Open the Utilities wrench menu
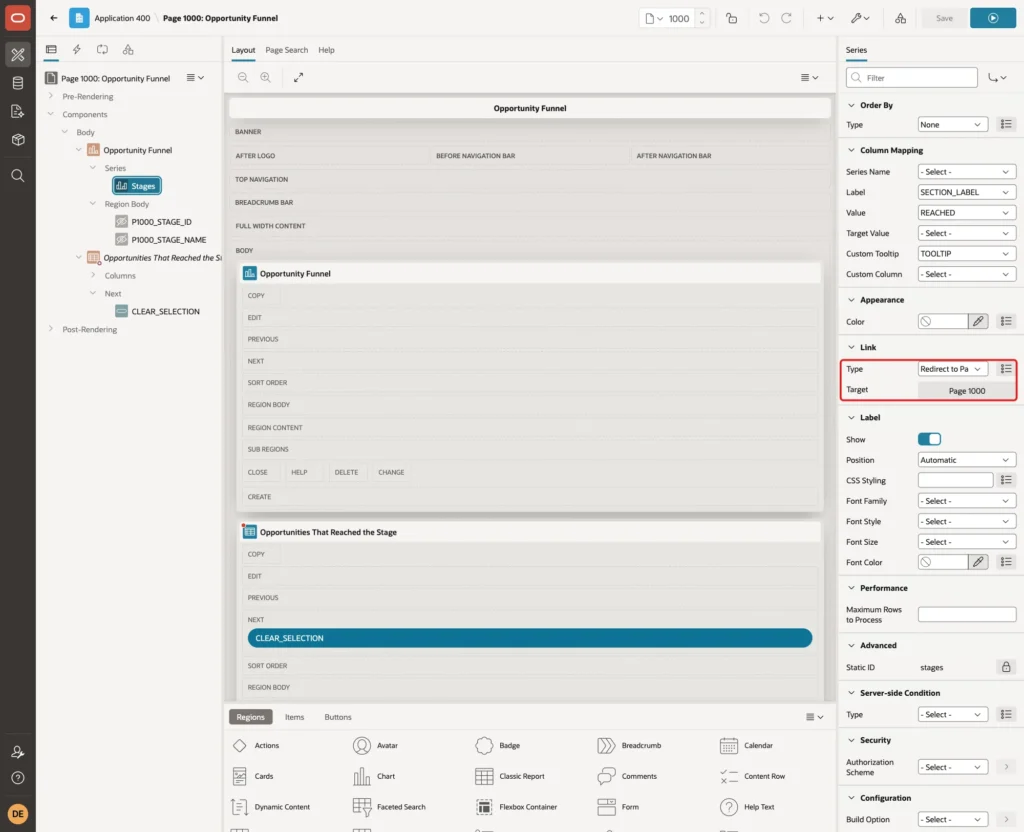The height and width of the screenshot is (832, 1024). click(859, 18)
